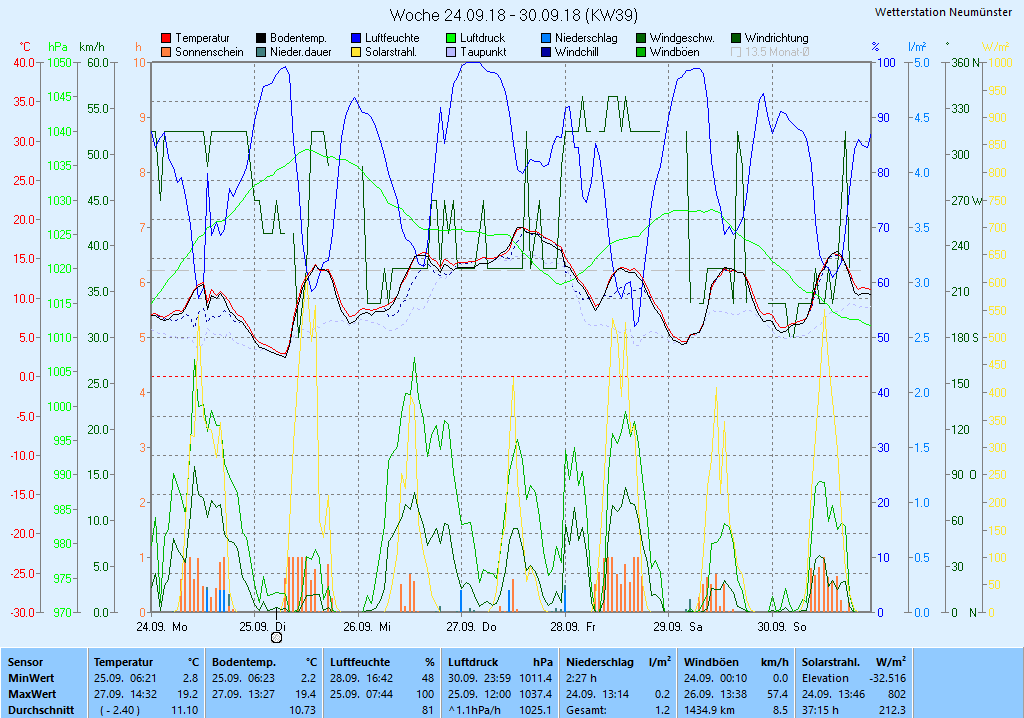
Task: Click the green Luftdruck legend swatch
Action: pos(451,39)
